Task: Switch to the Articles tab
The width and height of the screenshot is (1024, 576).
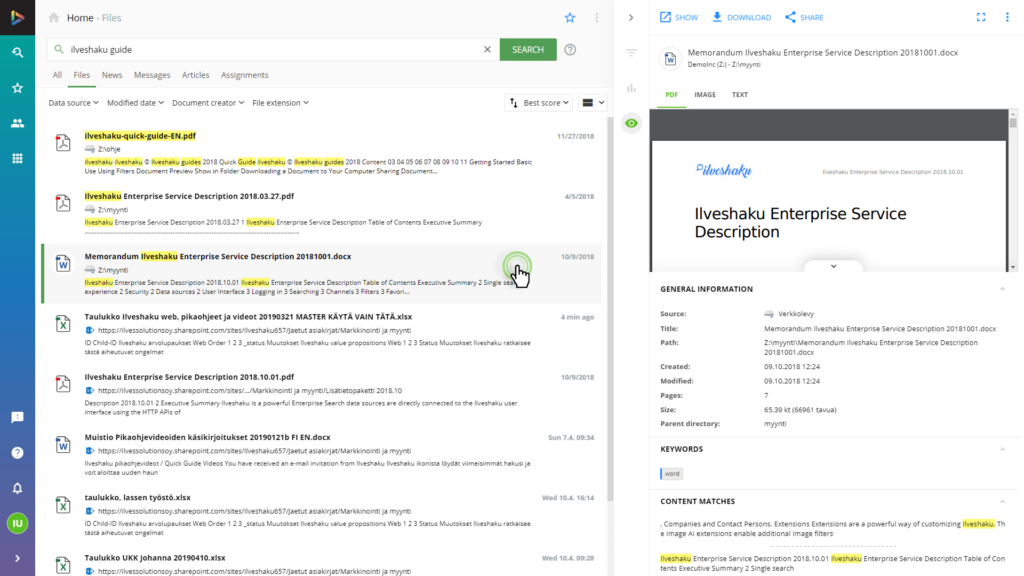Action: coord(195,75)
